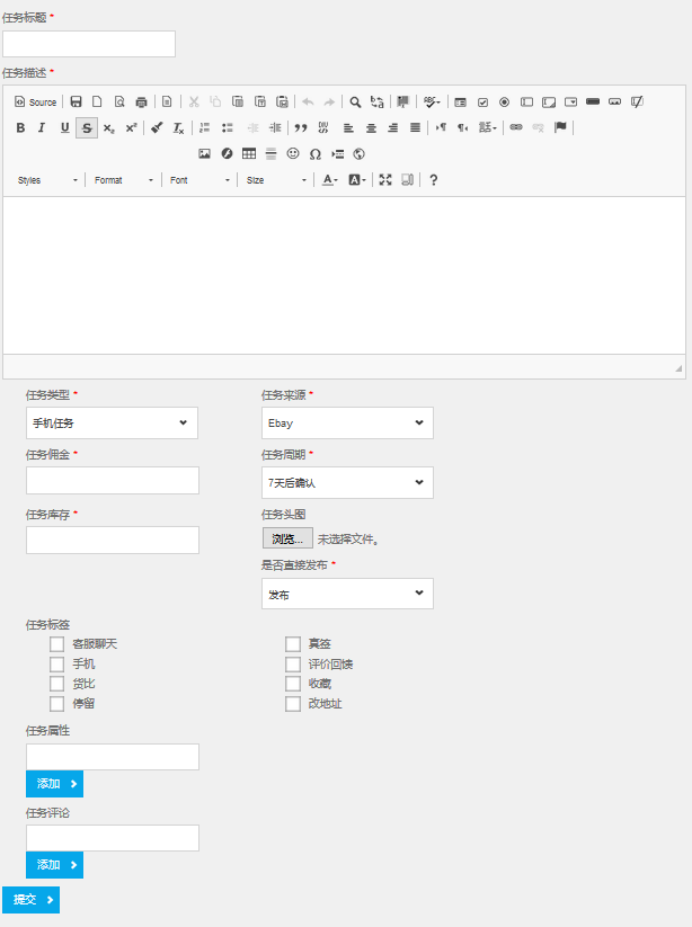Open the editor About help icon
692x927 pixels.
pyautogui.click(x=433, y=180)
